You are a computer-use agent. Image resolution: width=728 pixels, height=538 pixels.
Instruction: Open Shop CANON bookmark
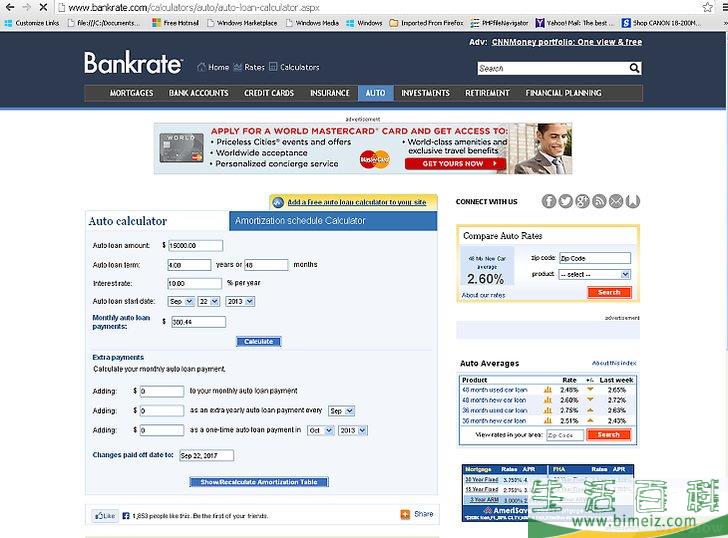pos(661,23)
